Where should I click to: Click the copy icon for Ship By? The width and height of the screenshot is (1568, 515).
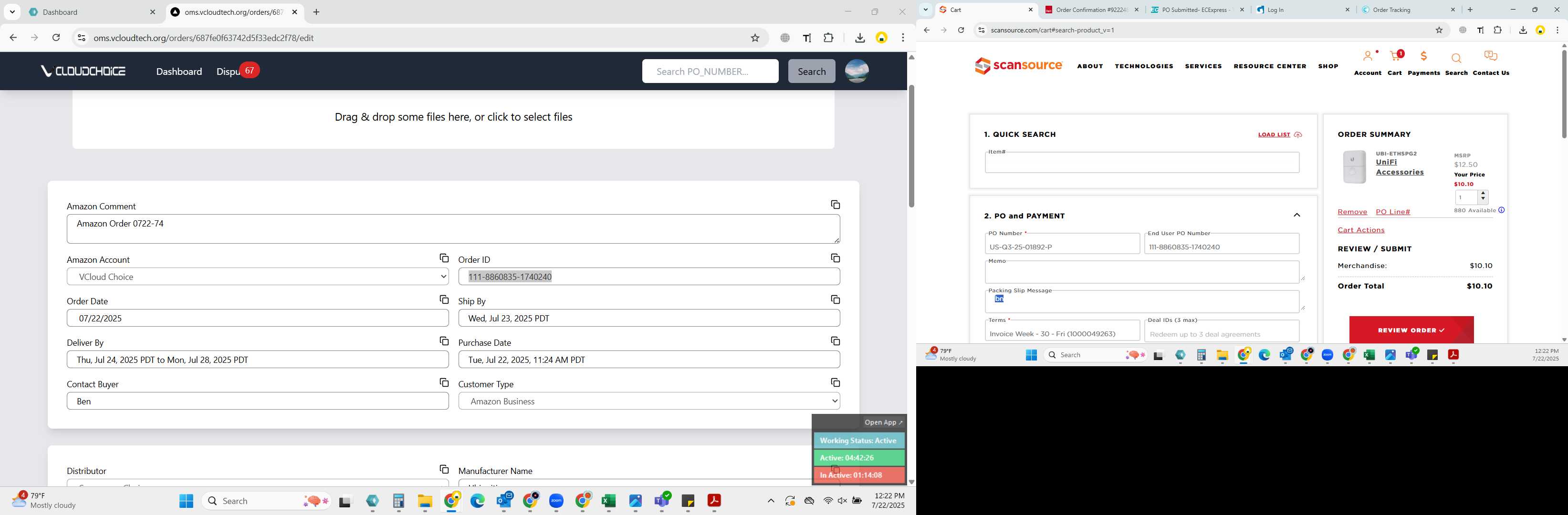(835, 300)
